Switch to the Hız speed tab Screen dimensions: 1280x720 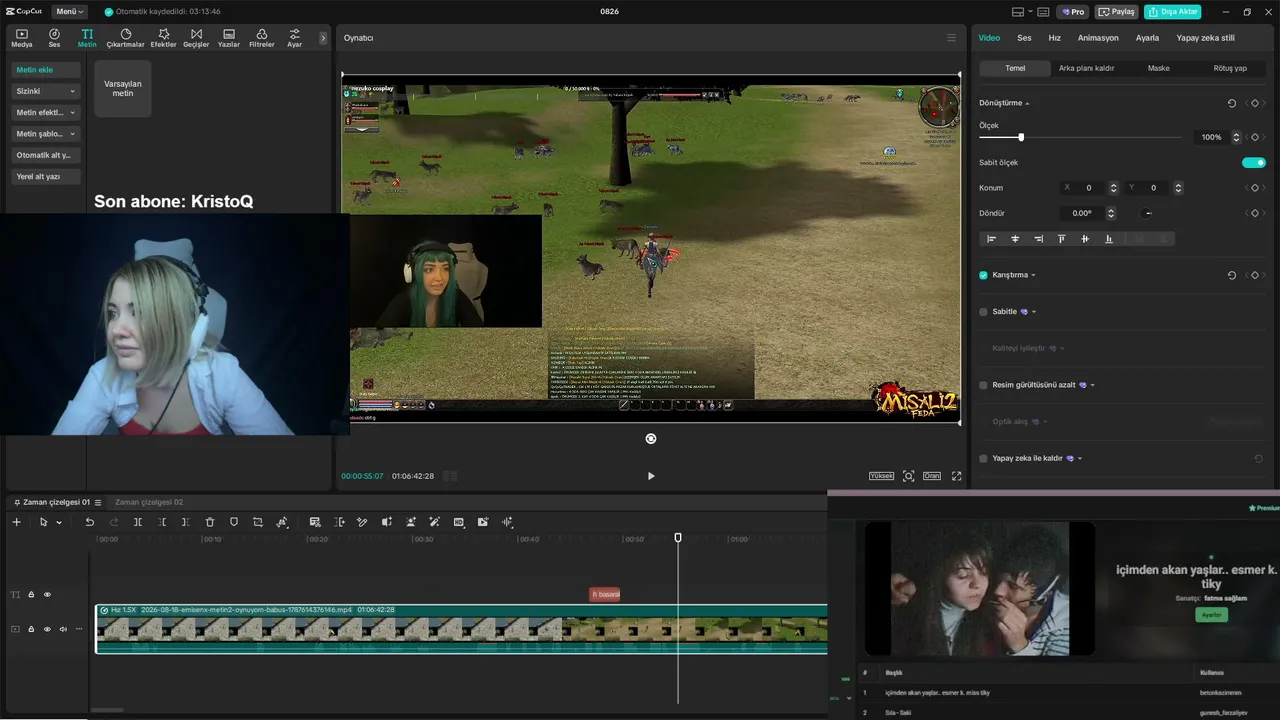coord(1054,38)
